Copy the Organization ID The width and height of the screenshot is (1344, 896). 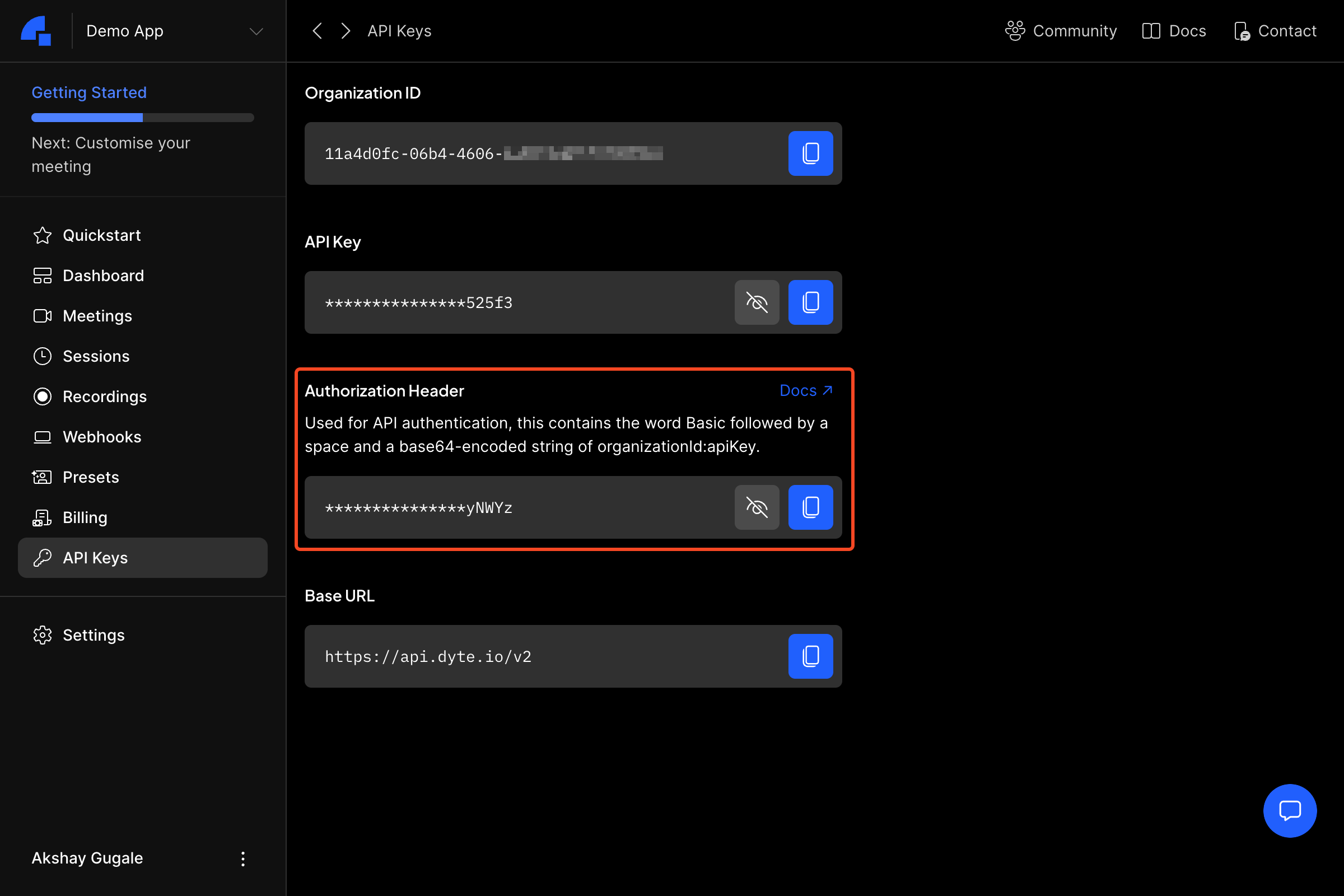(x=810, y=153)
